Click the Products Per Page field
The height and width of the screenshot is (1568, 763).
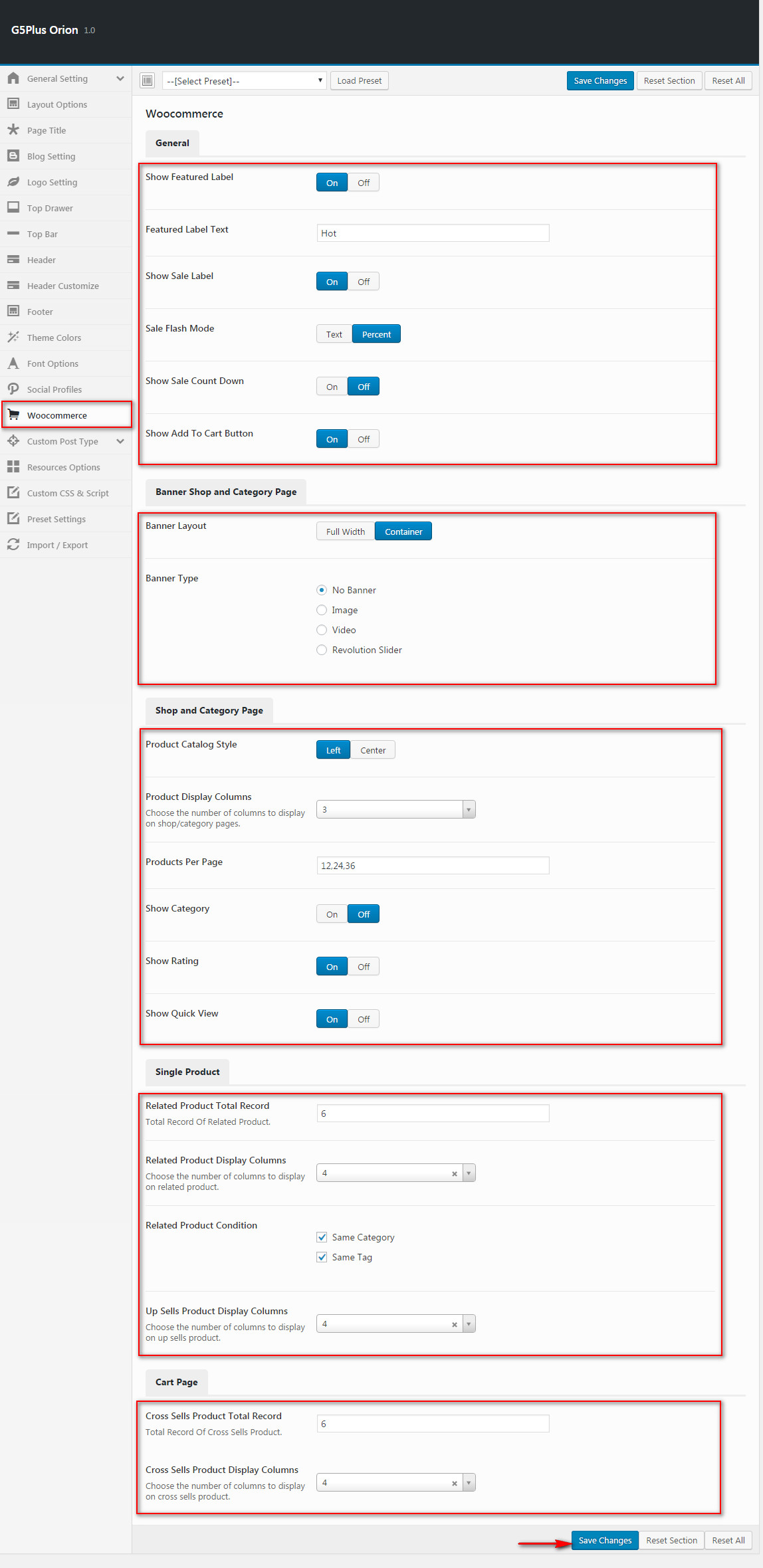click(433, 866)
